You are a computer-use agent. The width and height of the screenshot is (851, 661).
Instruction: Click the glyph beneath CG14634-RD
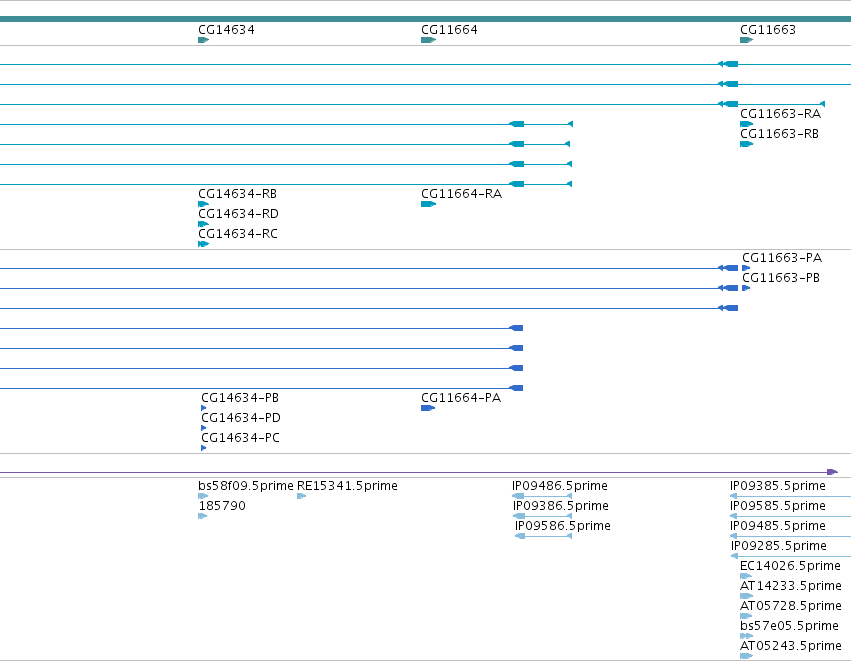tap(204, 224)
